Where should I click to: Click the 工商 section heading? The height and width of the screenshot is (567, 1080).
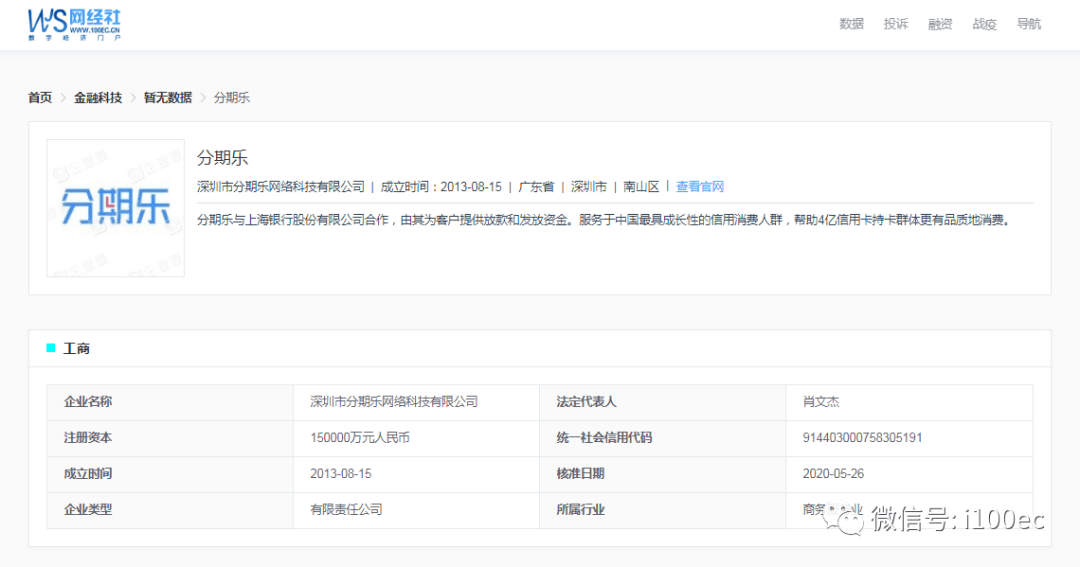(76, 349)
